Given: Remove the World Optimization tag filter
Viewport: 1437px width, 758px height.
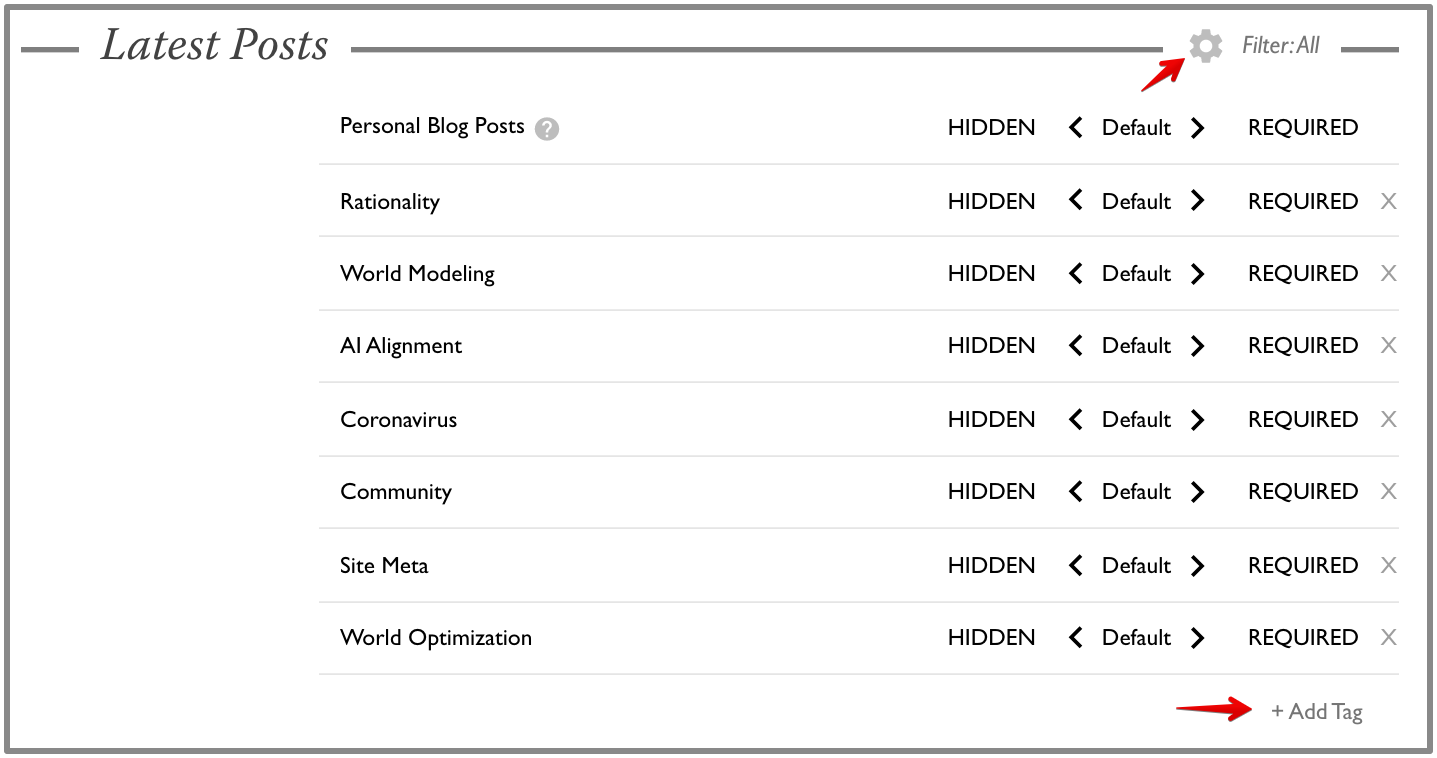Looking at the screenshot, I should [x=1388, y=638].
